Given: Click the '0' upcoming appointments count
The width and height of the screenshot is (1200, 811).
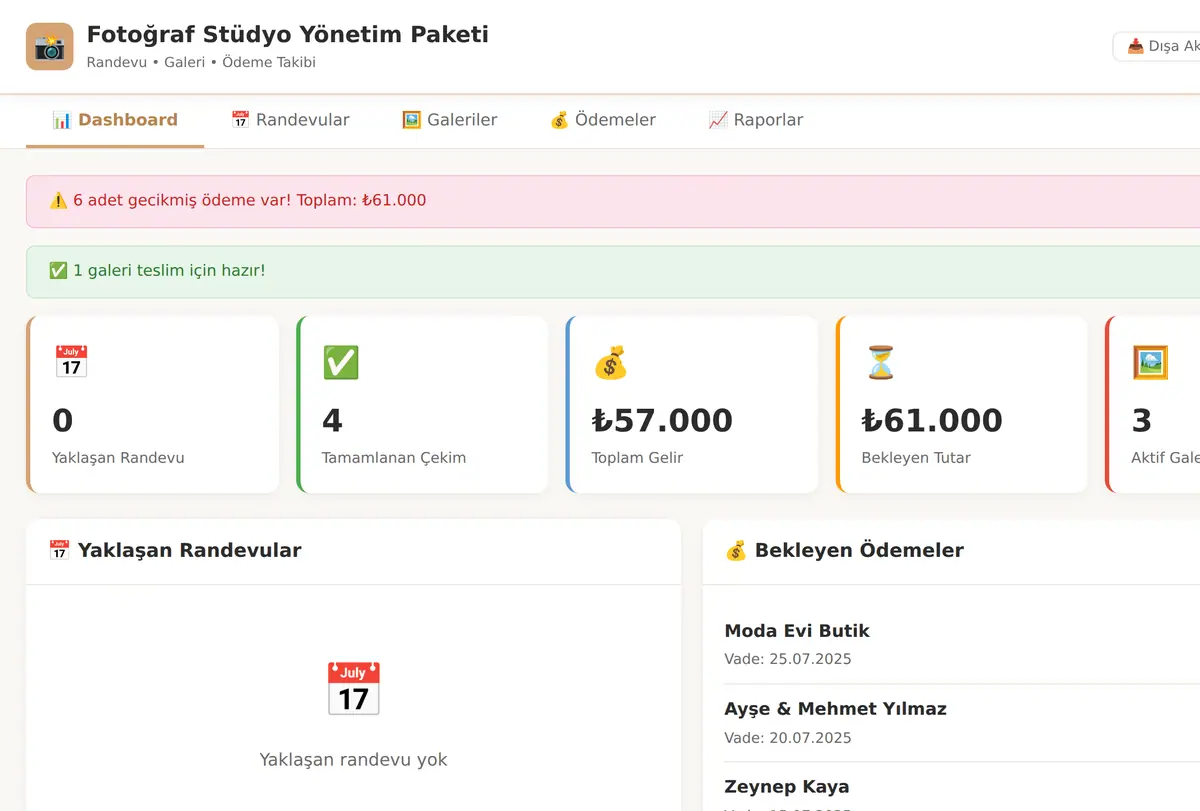Looking at the screenshot, I should coord(62,421).
